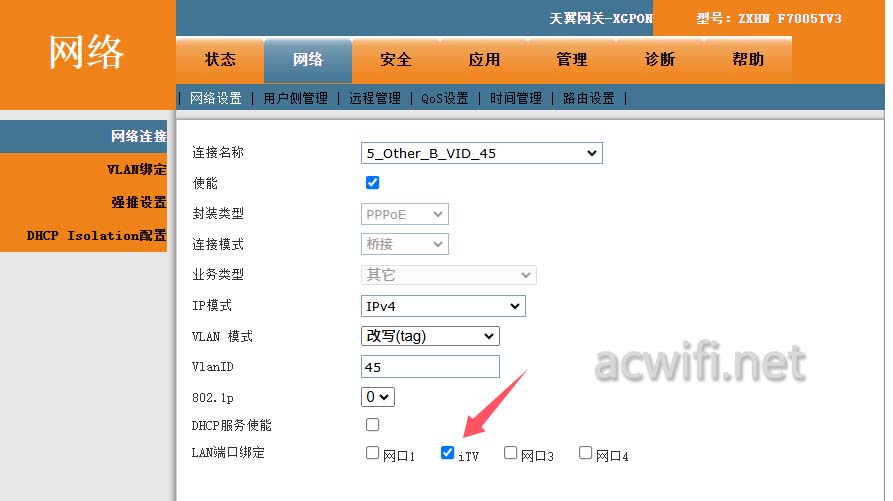The width and height of the screenshot is (893, 501).
Task: Click the VLAN 模式 label text
Action: 222,336
